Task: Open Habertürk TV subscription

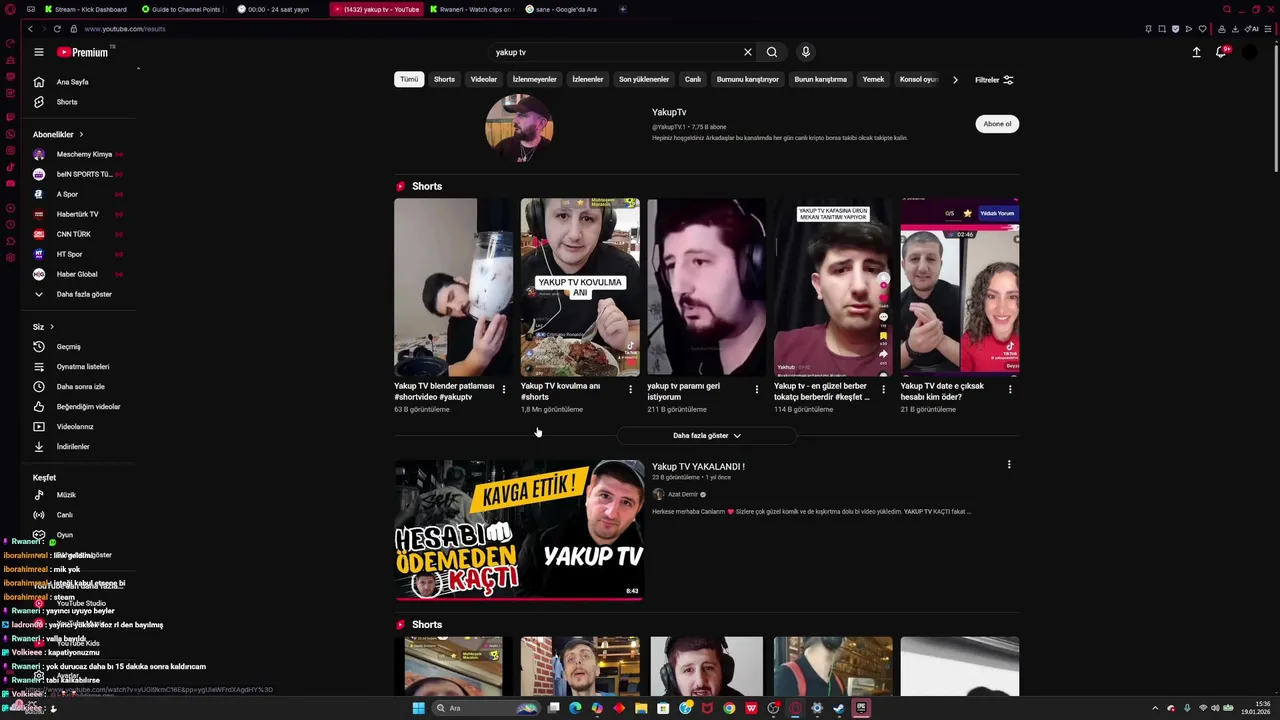Action: pyautogui.click(x=78, y=215)
